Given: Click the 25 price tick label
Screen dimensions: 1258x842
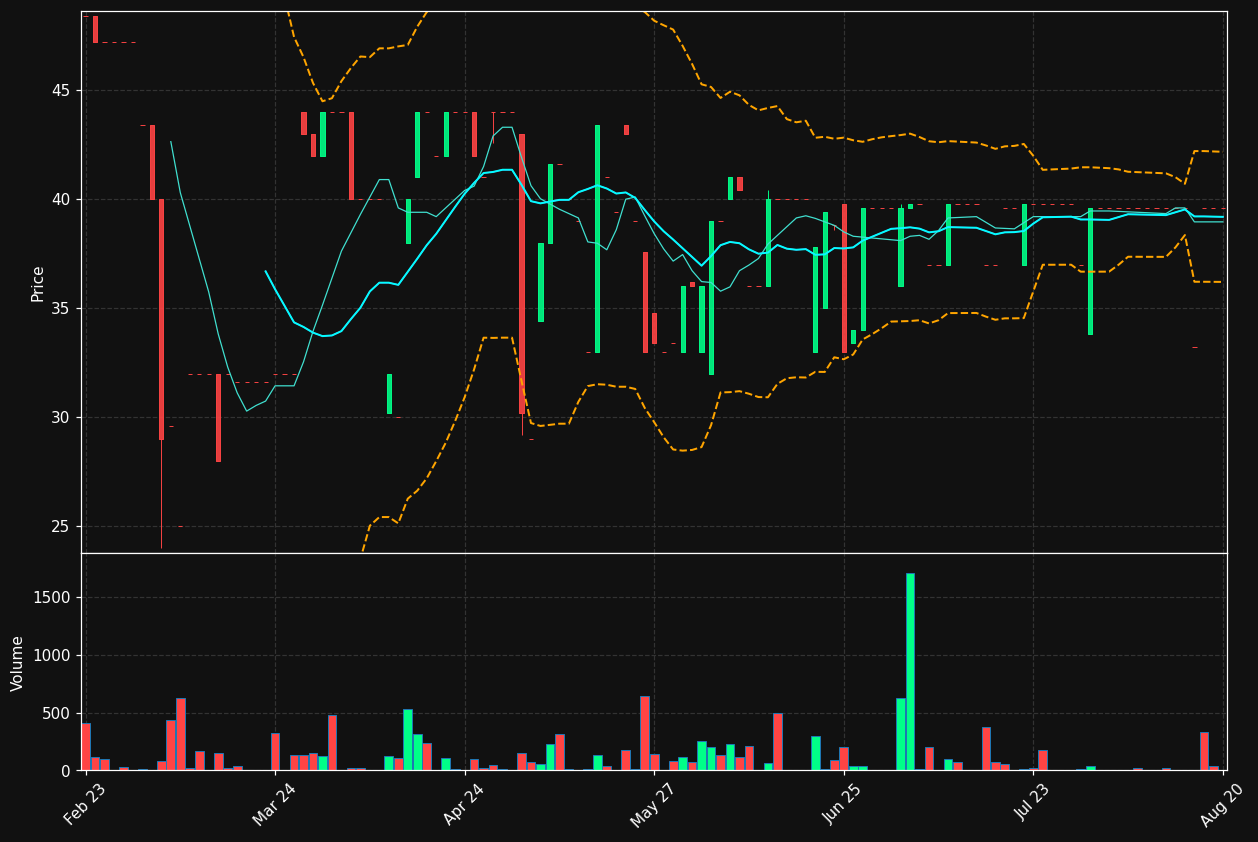Looking at the screenshot, I should (63, 527).
